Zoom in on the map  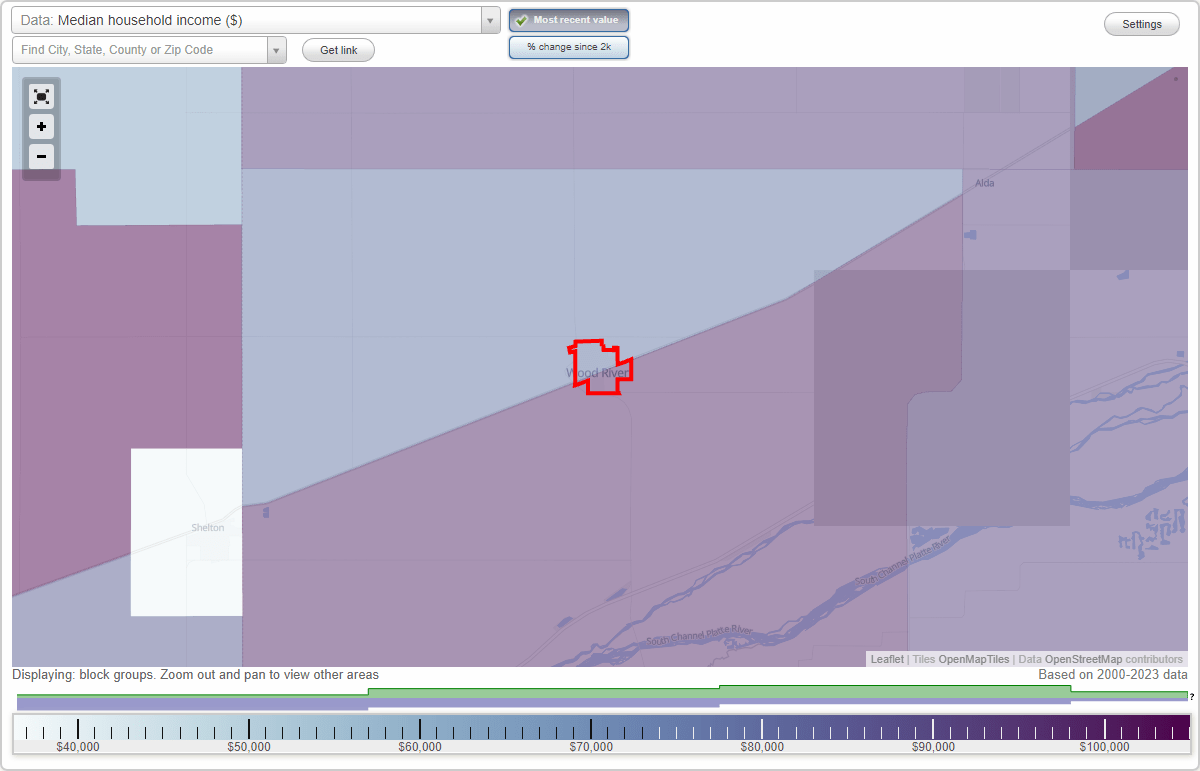[x=41, y=126]
